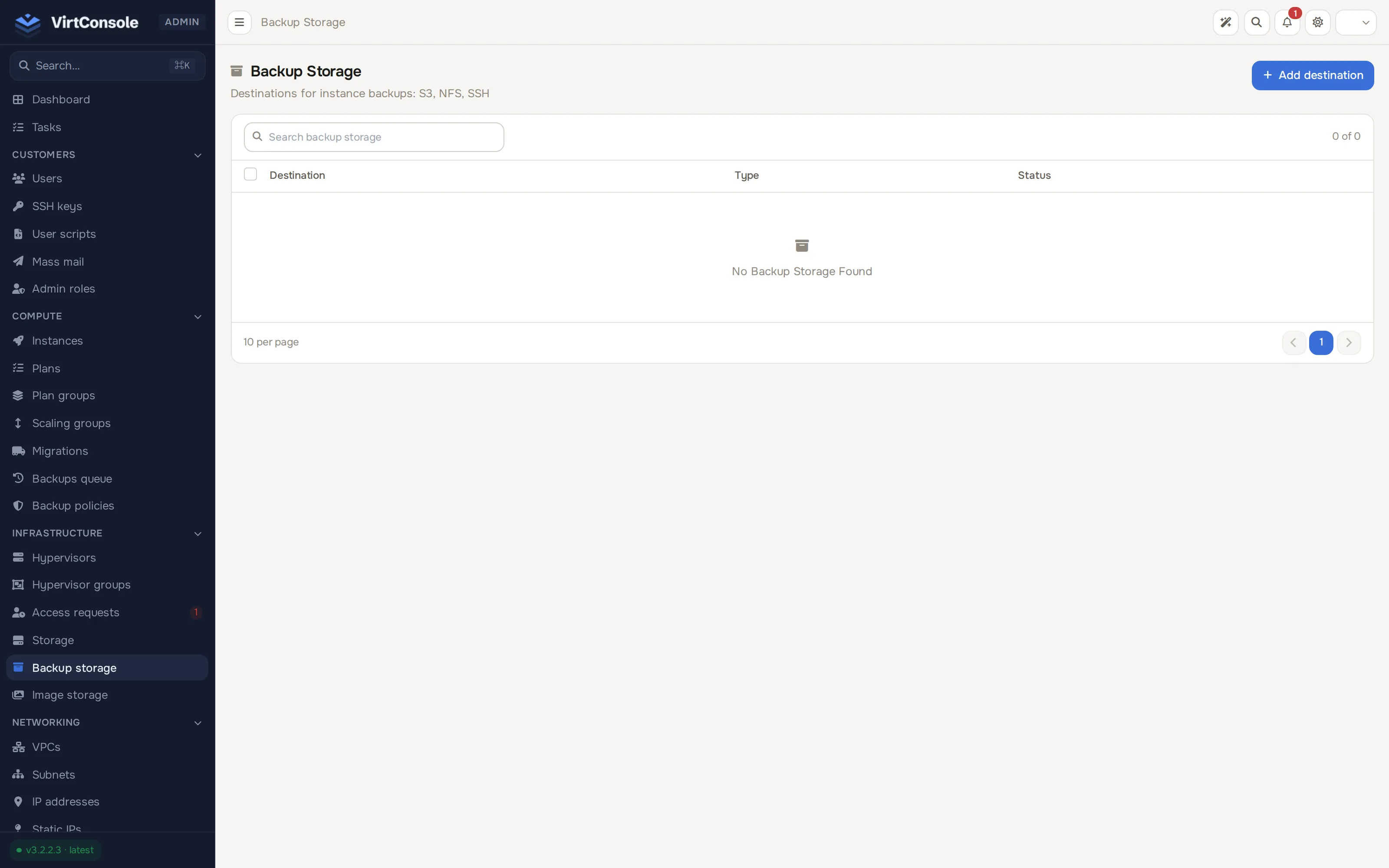This screenshot has width=1389, height=868.
Task: Check the select-all Destination checkbox
Action: pyautogui.click(x=250, y=174)
